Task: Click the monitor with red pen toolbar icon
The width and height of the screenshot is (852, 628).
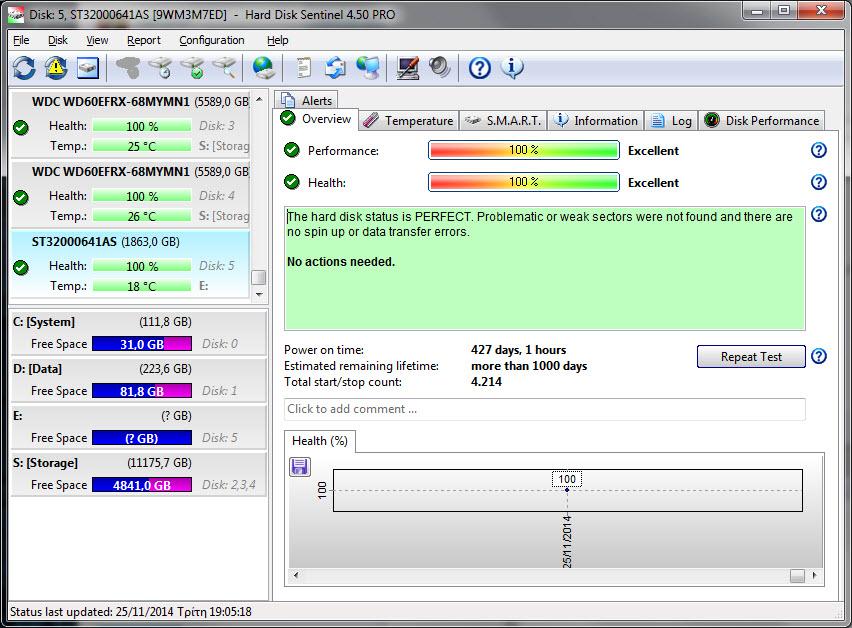Action: click(408, 68)
